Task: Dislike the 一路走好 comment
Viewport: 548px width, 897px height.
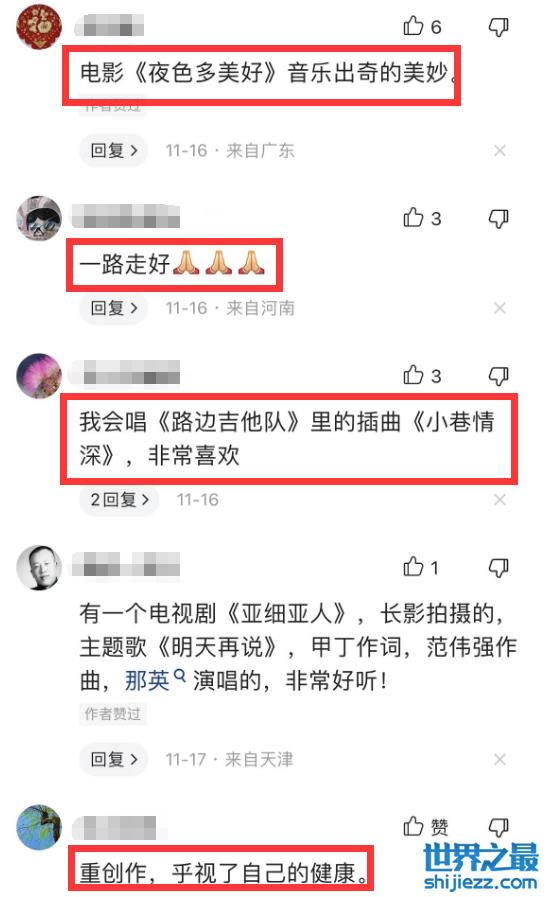Action: click(498, 218)
